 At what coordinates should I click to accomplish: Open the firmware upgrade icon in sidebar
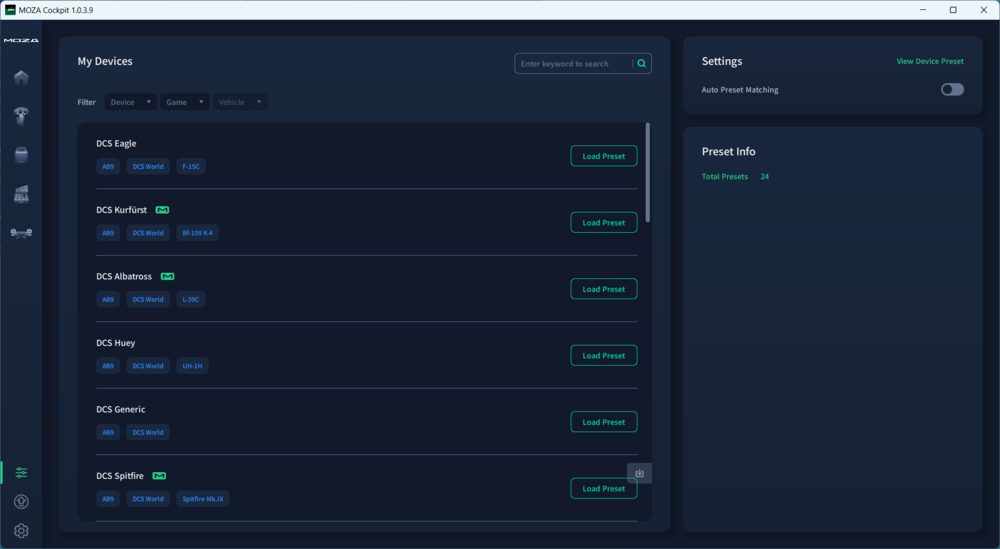point(21,502)
